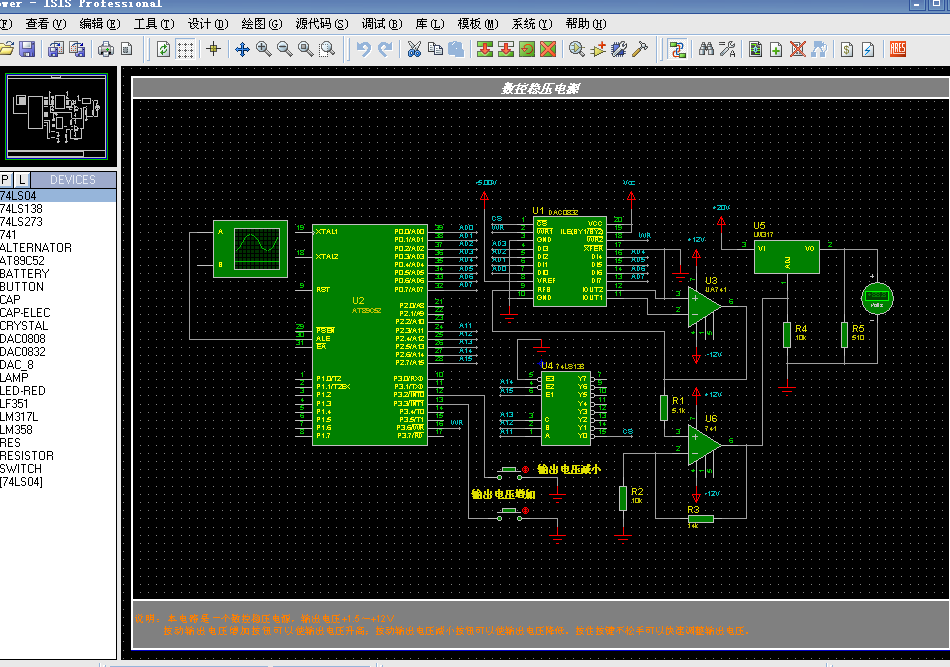View the Bill of Materials dollar icon
This screenshot has width=950, height=667.
point(847,49)
